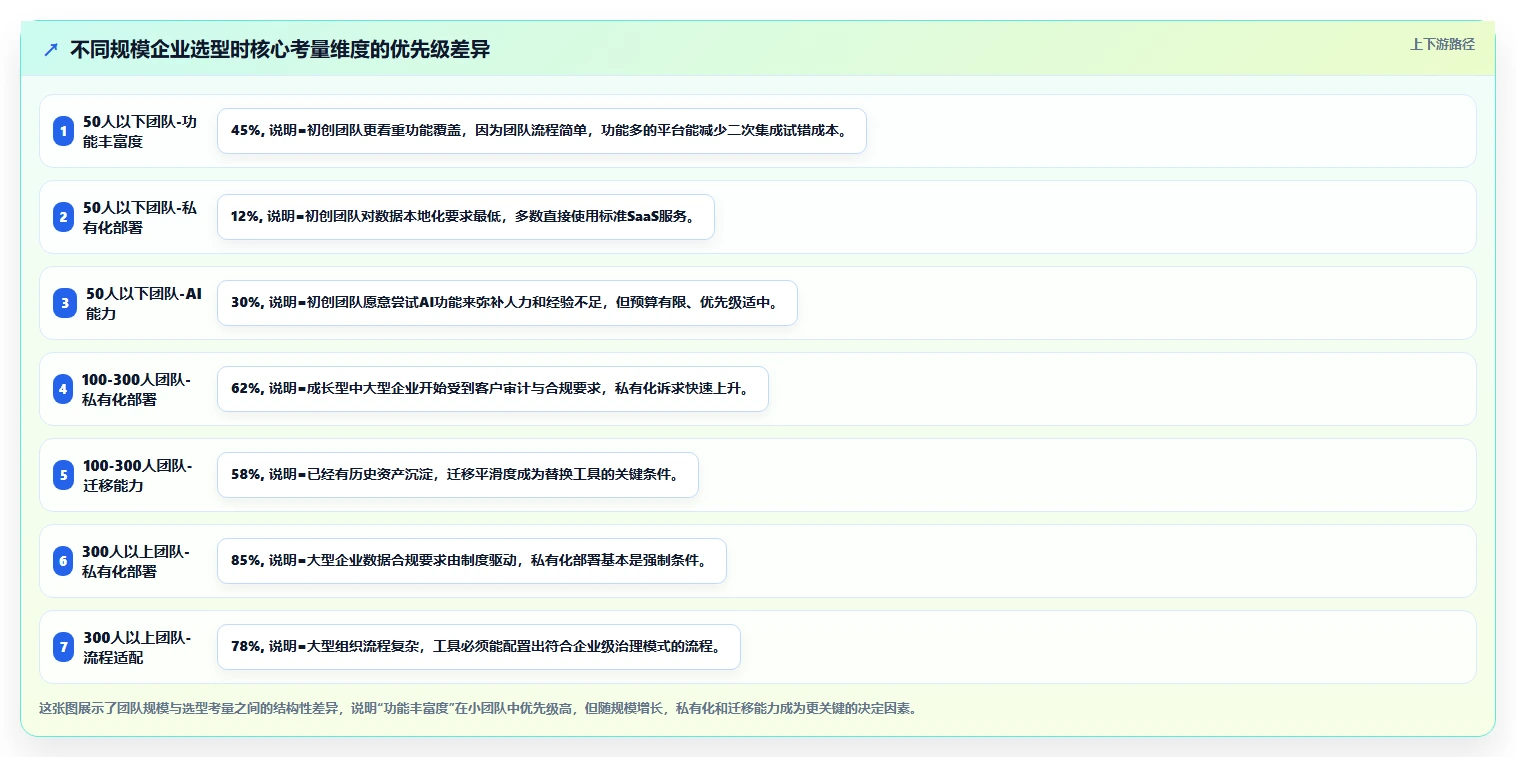Select the number 2 badge
This screenshot has height=757, width=1516.
click(64, 217)
